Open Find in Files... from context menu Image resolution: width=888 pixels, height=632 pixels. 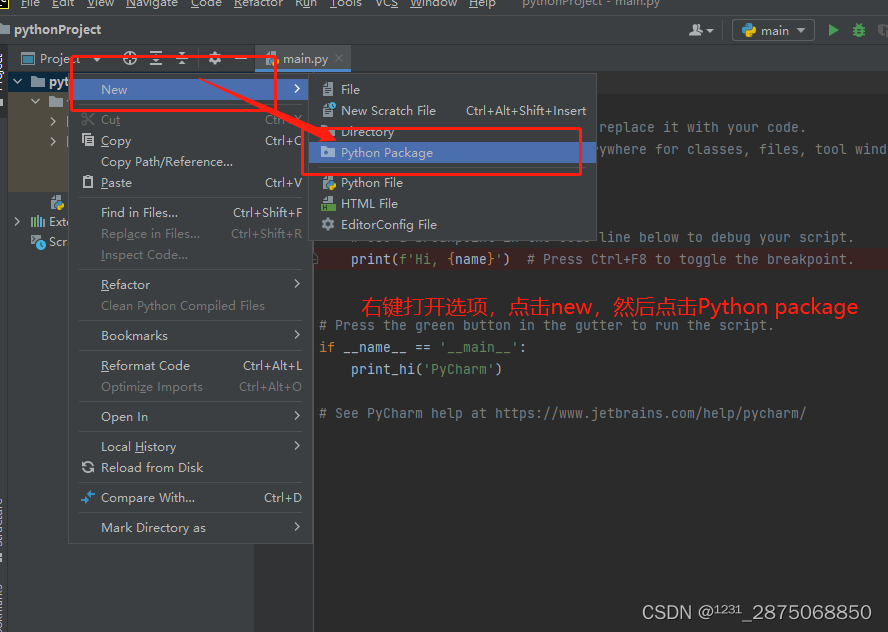(x=190, y=212)
